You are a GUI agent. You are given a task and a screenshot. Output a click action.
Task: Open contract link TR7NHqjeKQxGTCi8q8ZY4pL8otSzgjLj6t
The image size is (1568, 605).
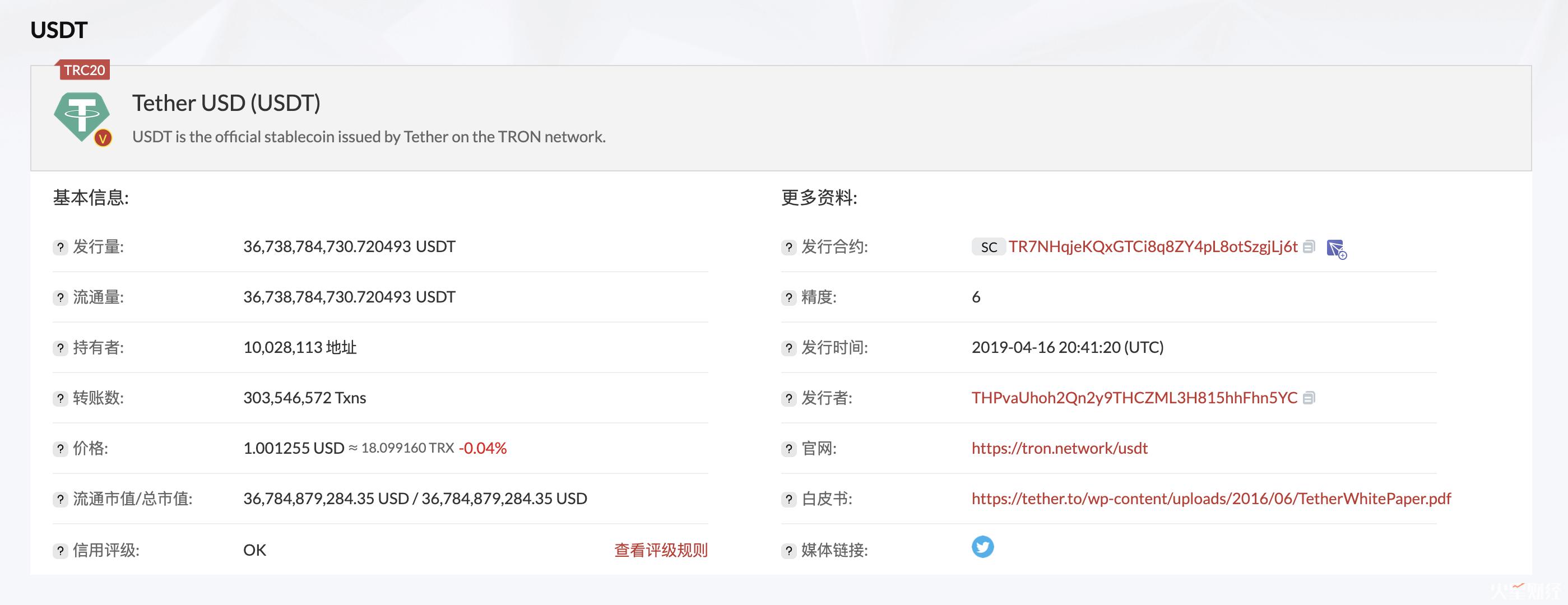point(1151,247)
